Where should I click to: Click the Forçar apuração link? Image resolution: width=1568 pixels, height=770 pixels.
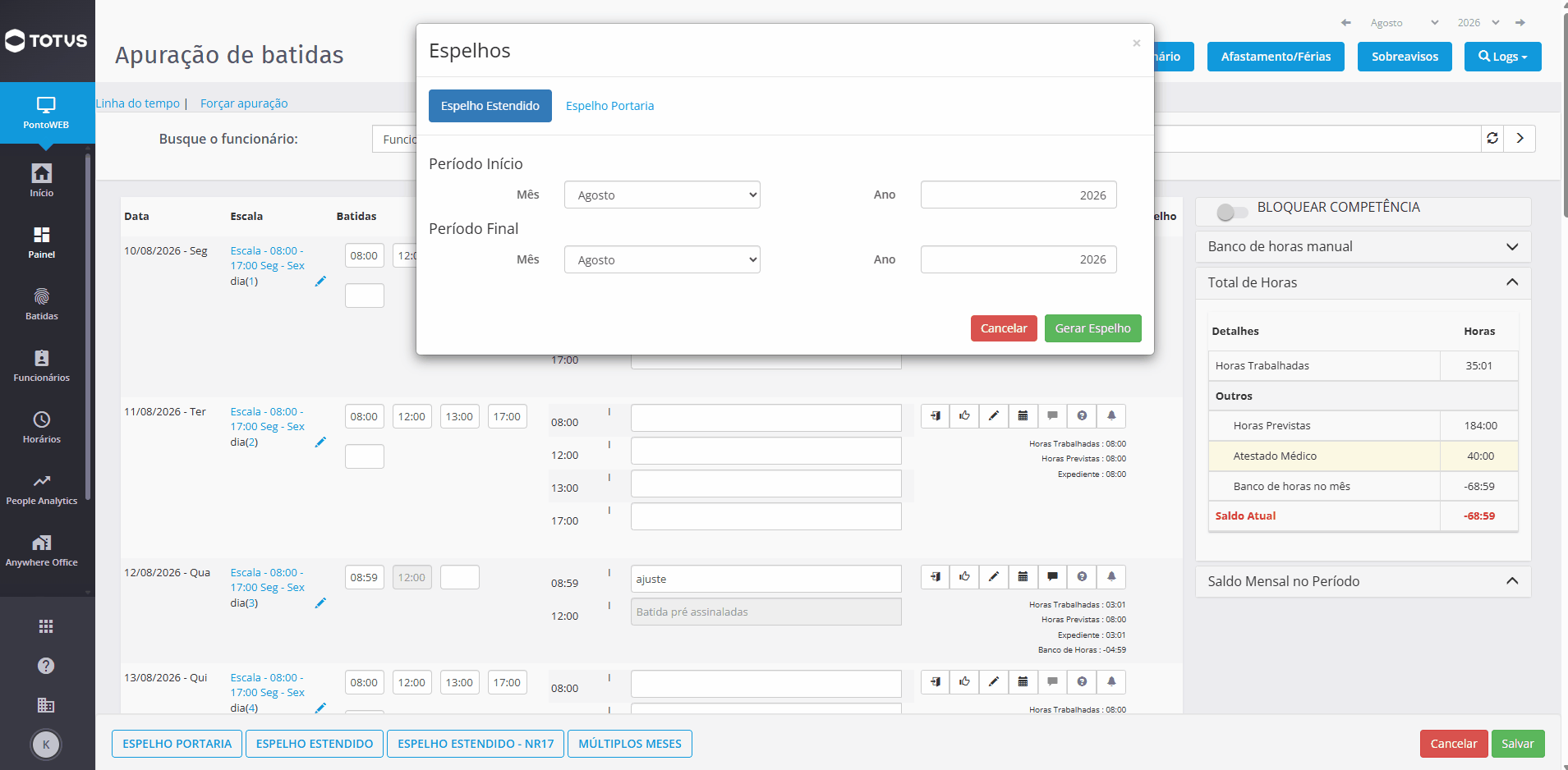point(244,103)
